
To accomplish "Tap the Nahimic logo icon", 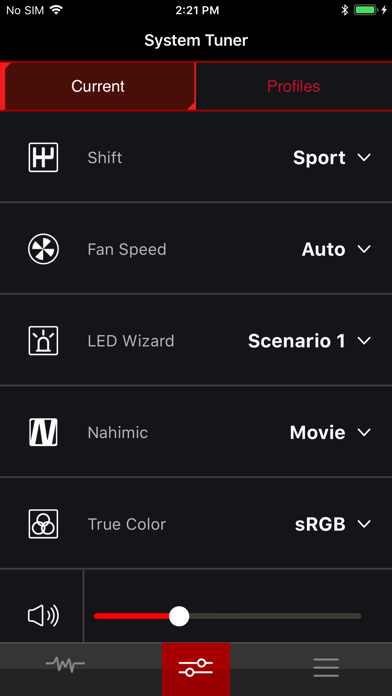I will (43, 432).
